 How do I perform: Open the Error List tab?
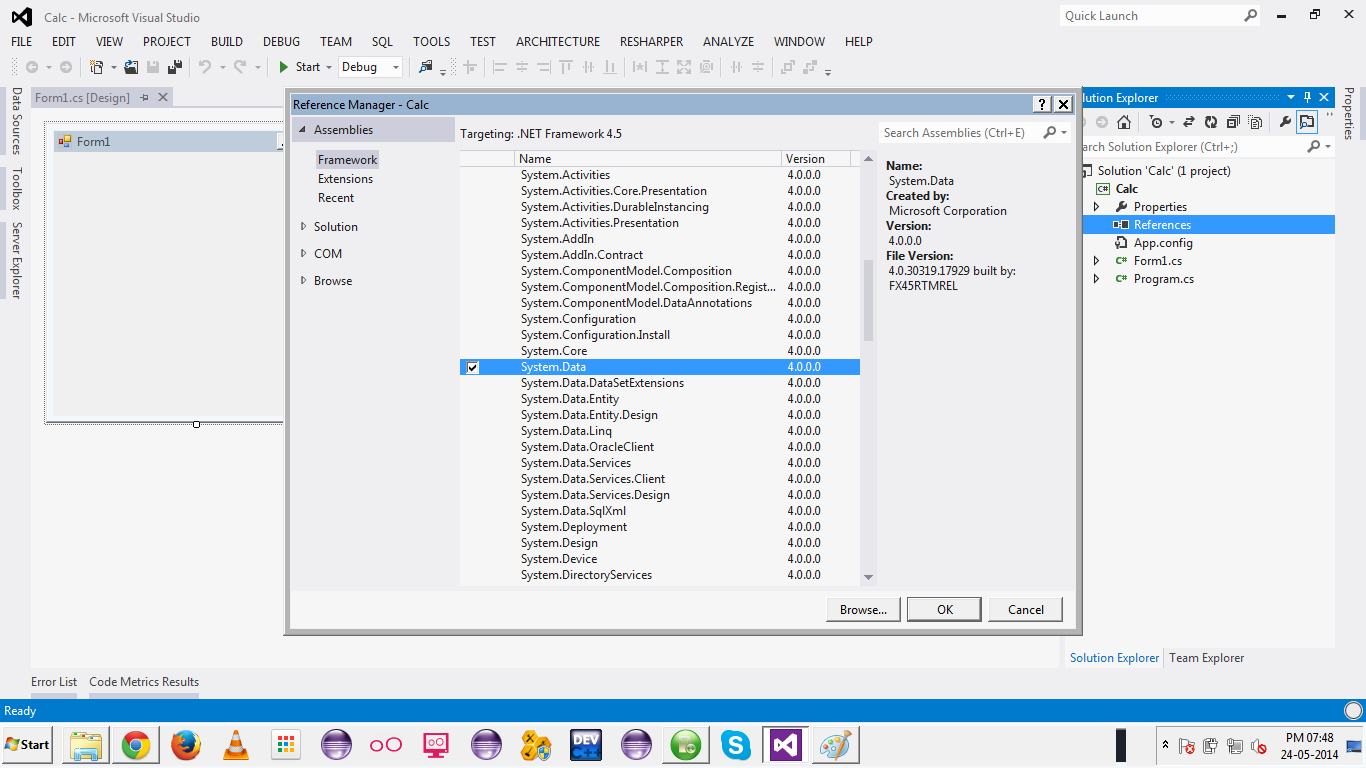(54, 682)
